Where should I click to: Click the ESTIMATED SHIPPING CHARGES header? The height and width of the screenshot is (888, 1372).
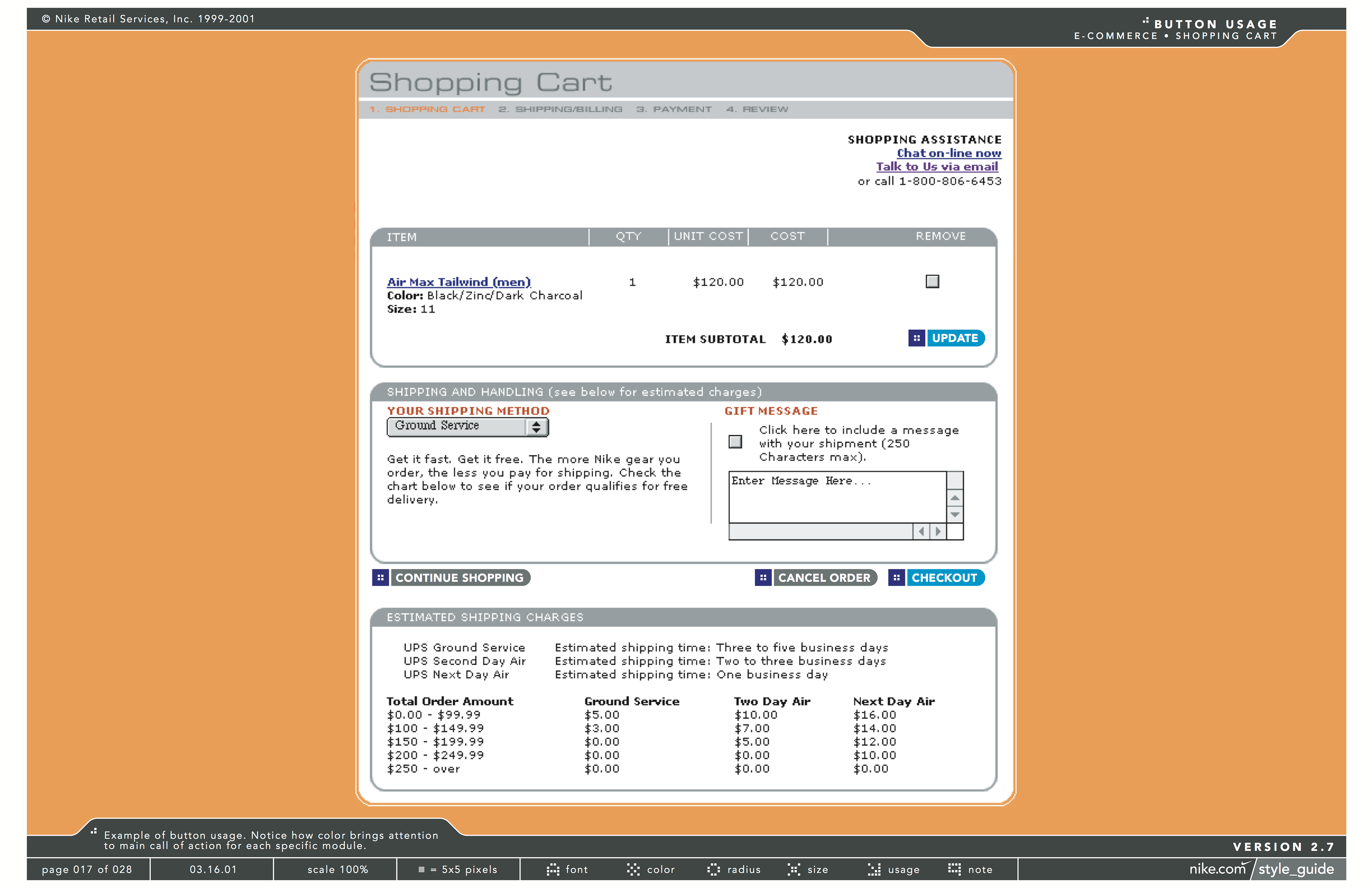point(485,617)
